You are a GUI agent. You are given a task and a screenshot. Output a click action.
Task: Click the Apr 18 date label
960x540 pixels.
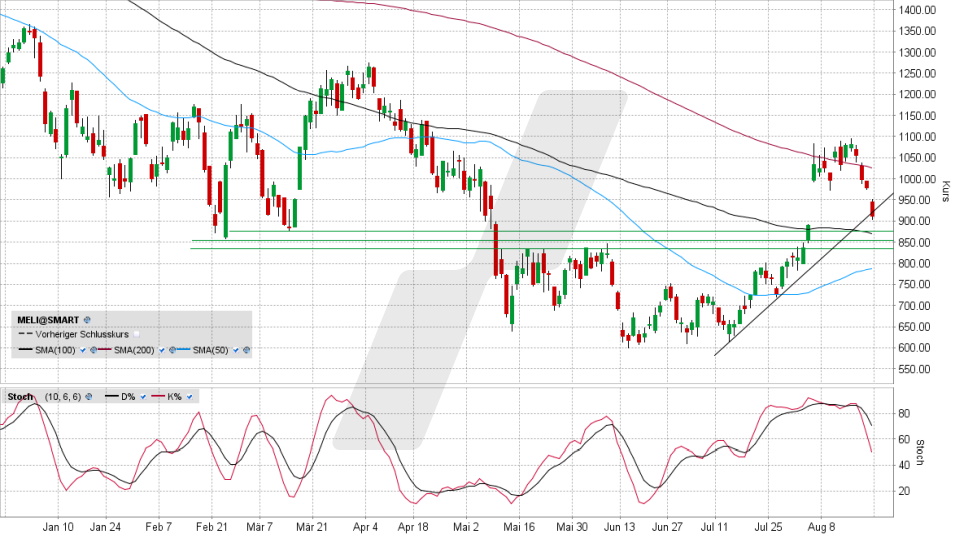click(413, 527)
